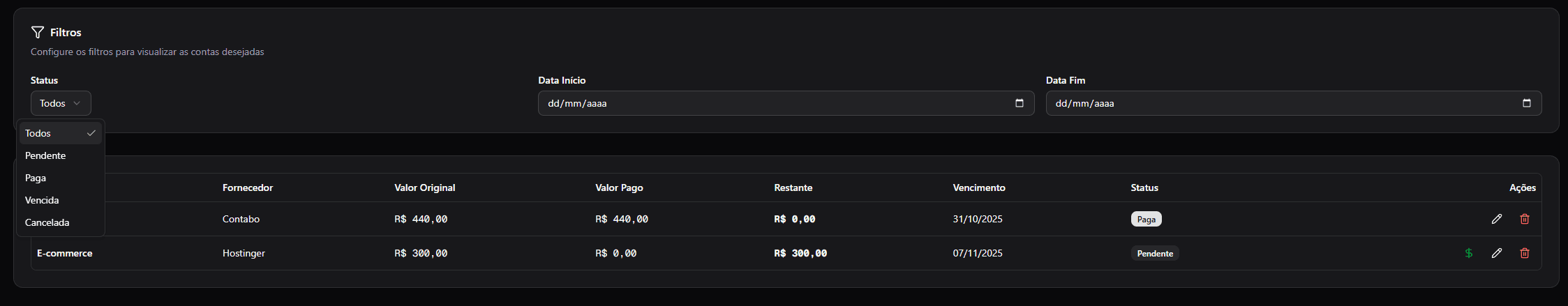
Task: Click the Vencimento column header
Action: pyautogui.click(x=979, y=188)
